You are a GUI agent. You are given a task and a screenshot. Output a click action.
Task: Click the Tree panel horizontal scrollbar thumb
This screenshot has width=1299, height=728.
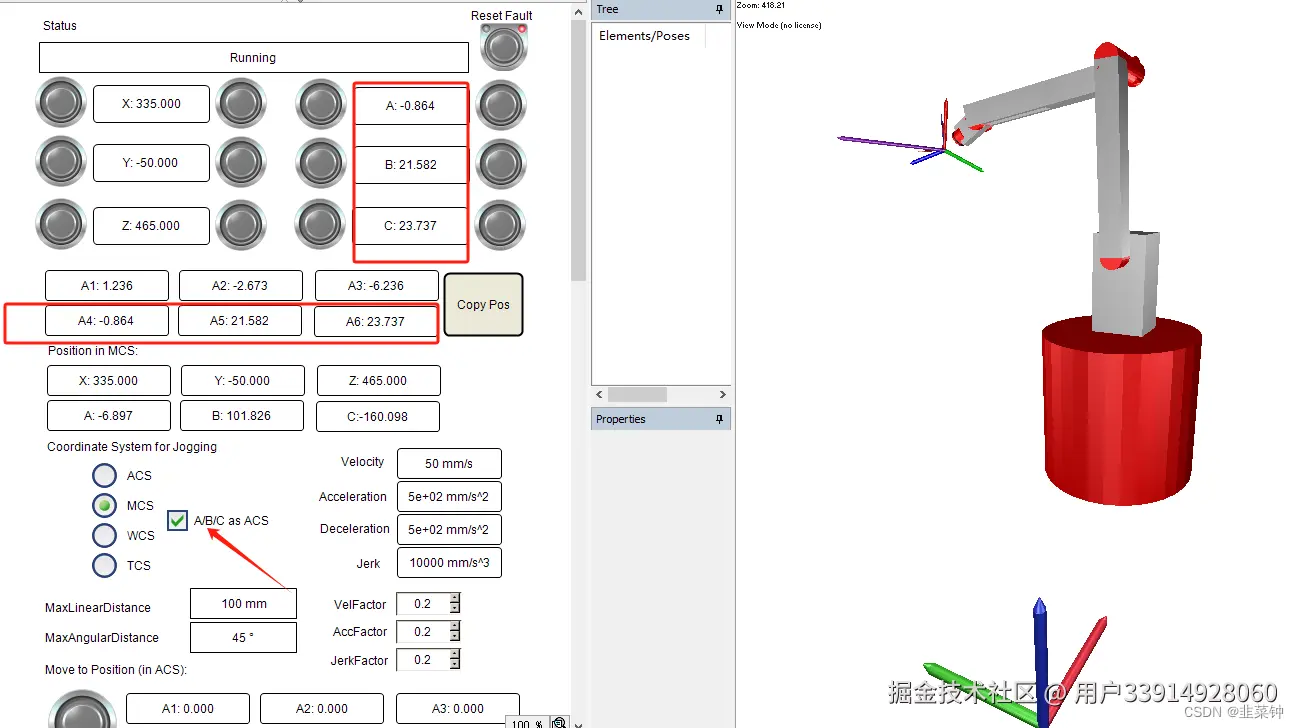(x=637, y=394)
